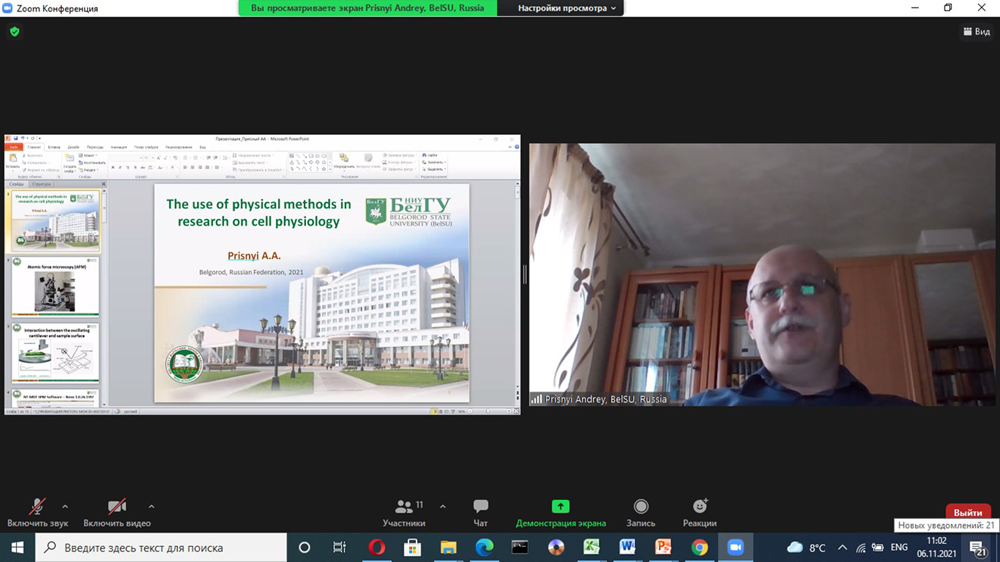Expand audio options arrow beside the microphone
Image resolution: width=1000 pixels, height=562 pixels.
point(66,507)
